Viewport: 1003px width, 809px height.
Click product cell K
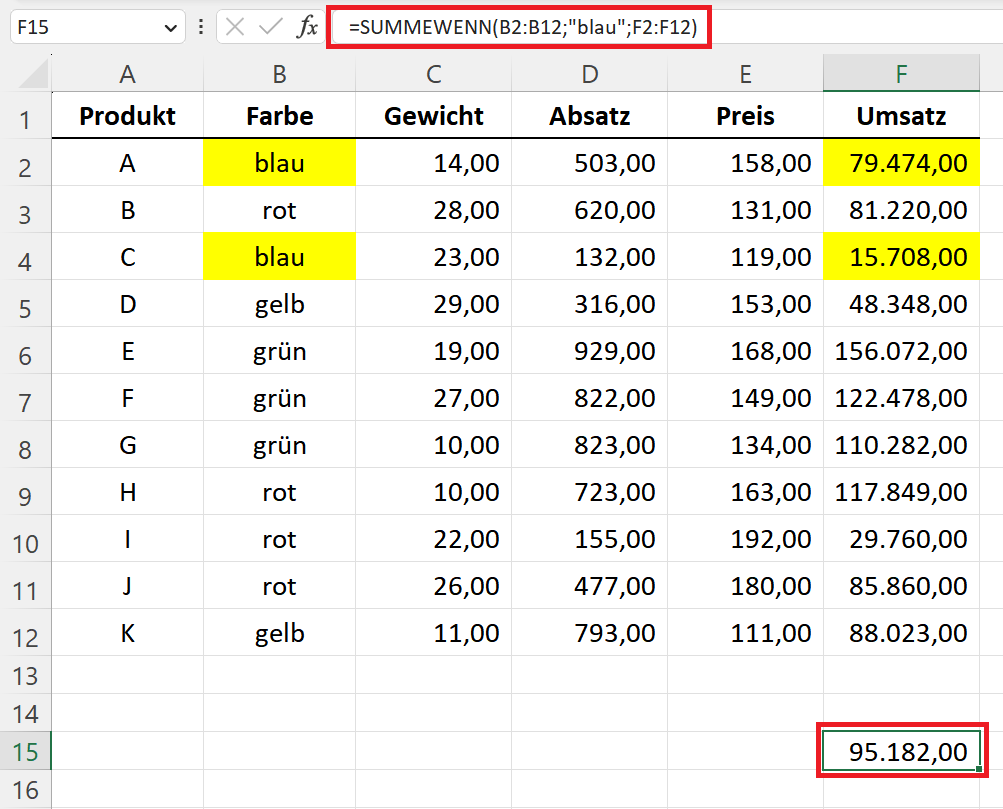[x=127, y=633]
